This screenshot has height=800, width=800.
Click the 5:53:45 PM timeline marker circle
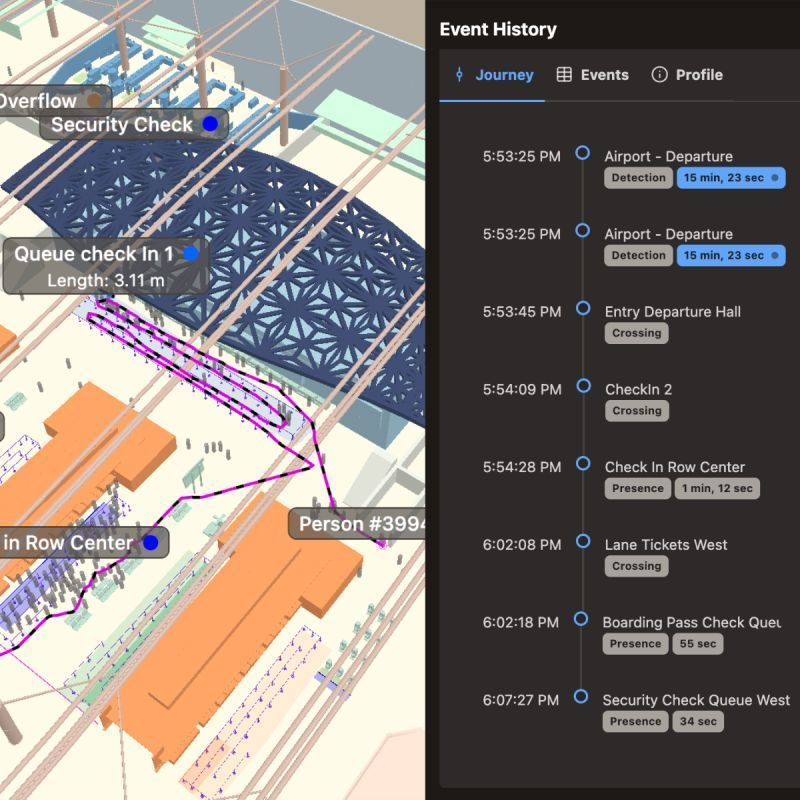pyautogui.click(x=583, y=308)
